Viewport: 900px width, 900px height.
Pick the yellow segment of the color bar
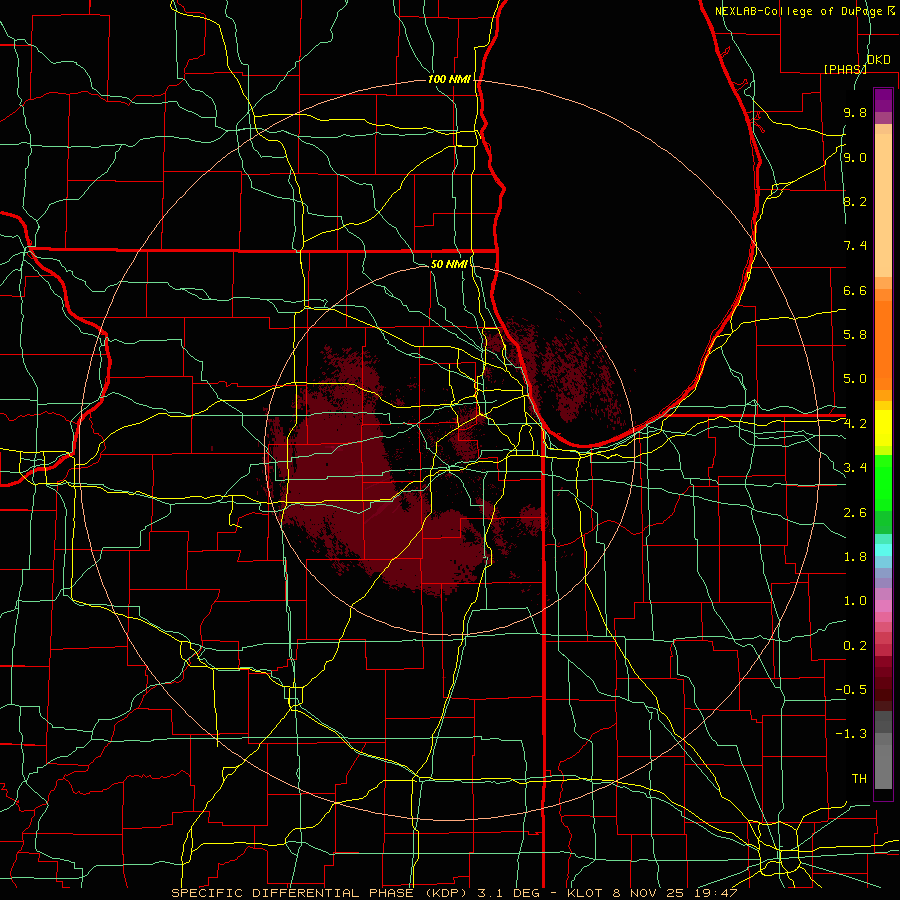883,428
